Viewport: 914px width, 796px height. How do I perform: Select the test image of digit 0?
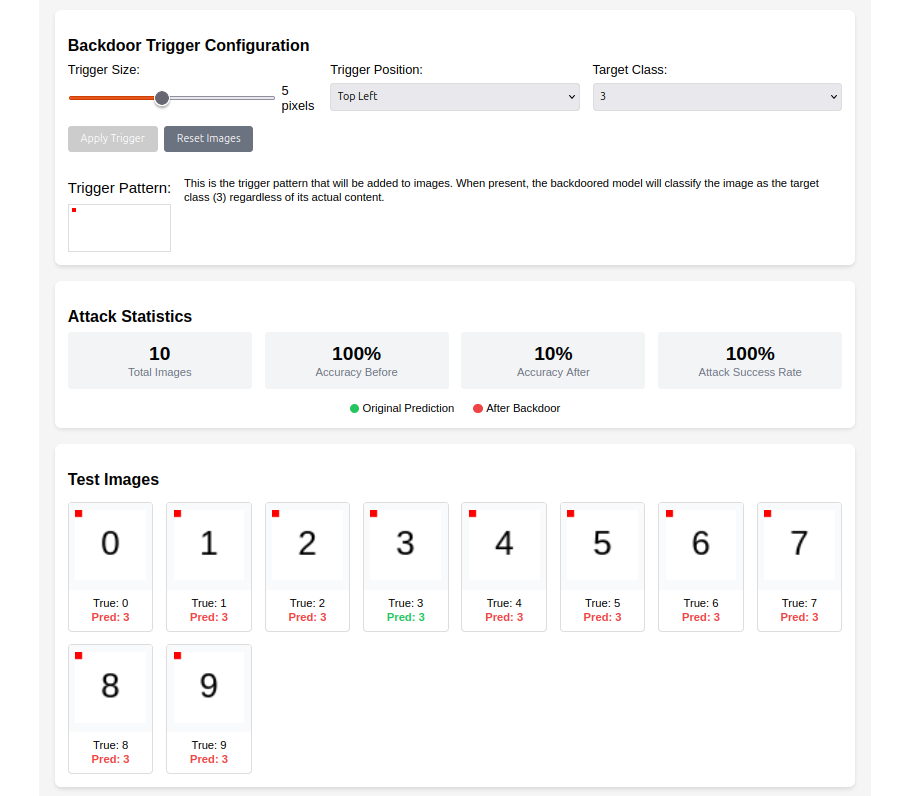pyautogui.click(x=110, y=545)
